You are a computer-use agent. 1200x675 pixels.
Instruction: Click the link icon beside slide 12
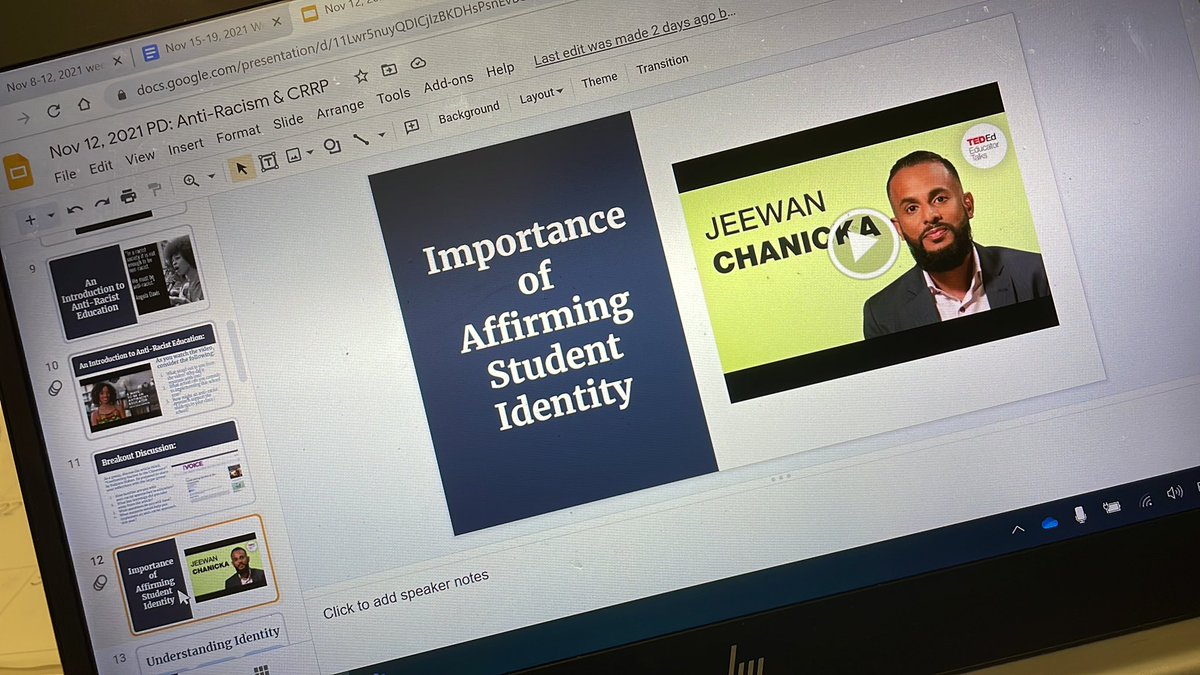tap(100, 582)
